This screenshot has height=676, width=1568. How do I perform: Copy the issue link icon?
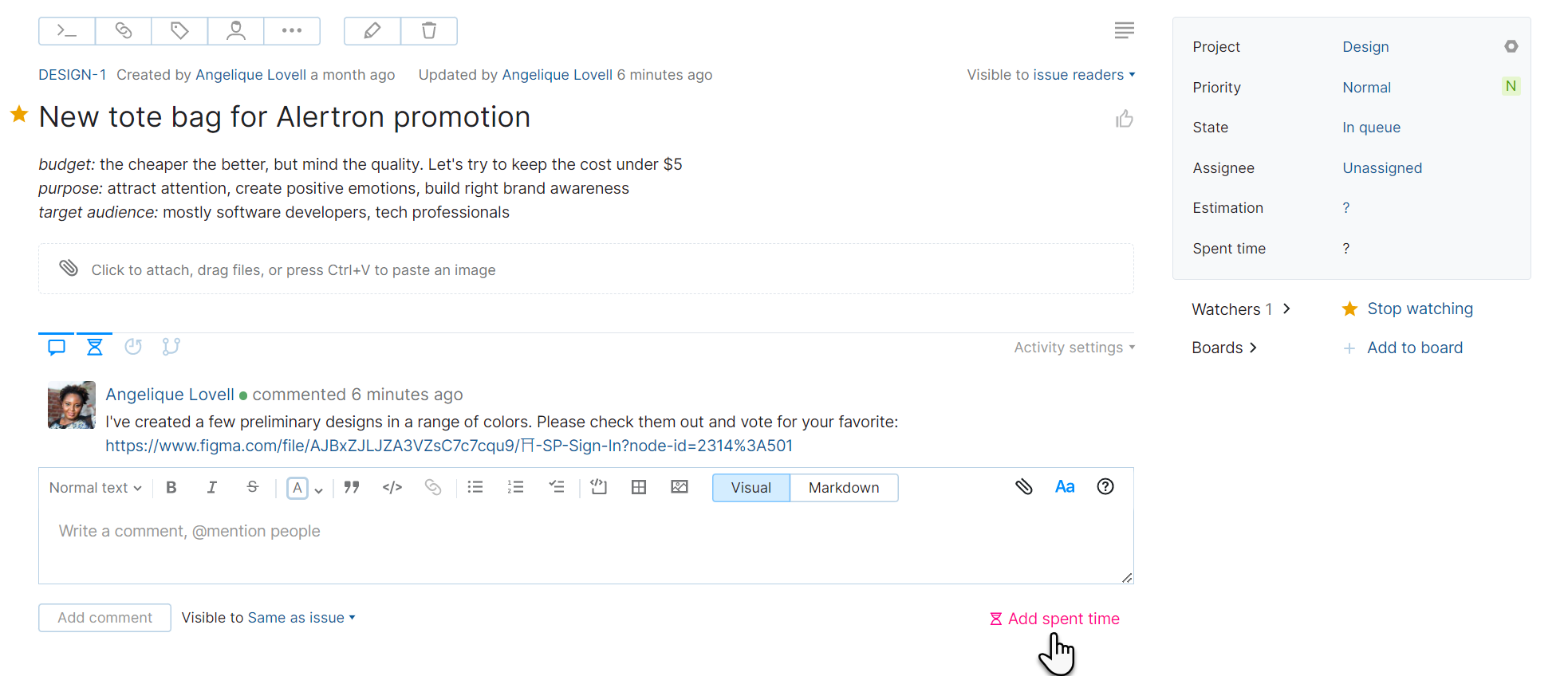[123, 31]
